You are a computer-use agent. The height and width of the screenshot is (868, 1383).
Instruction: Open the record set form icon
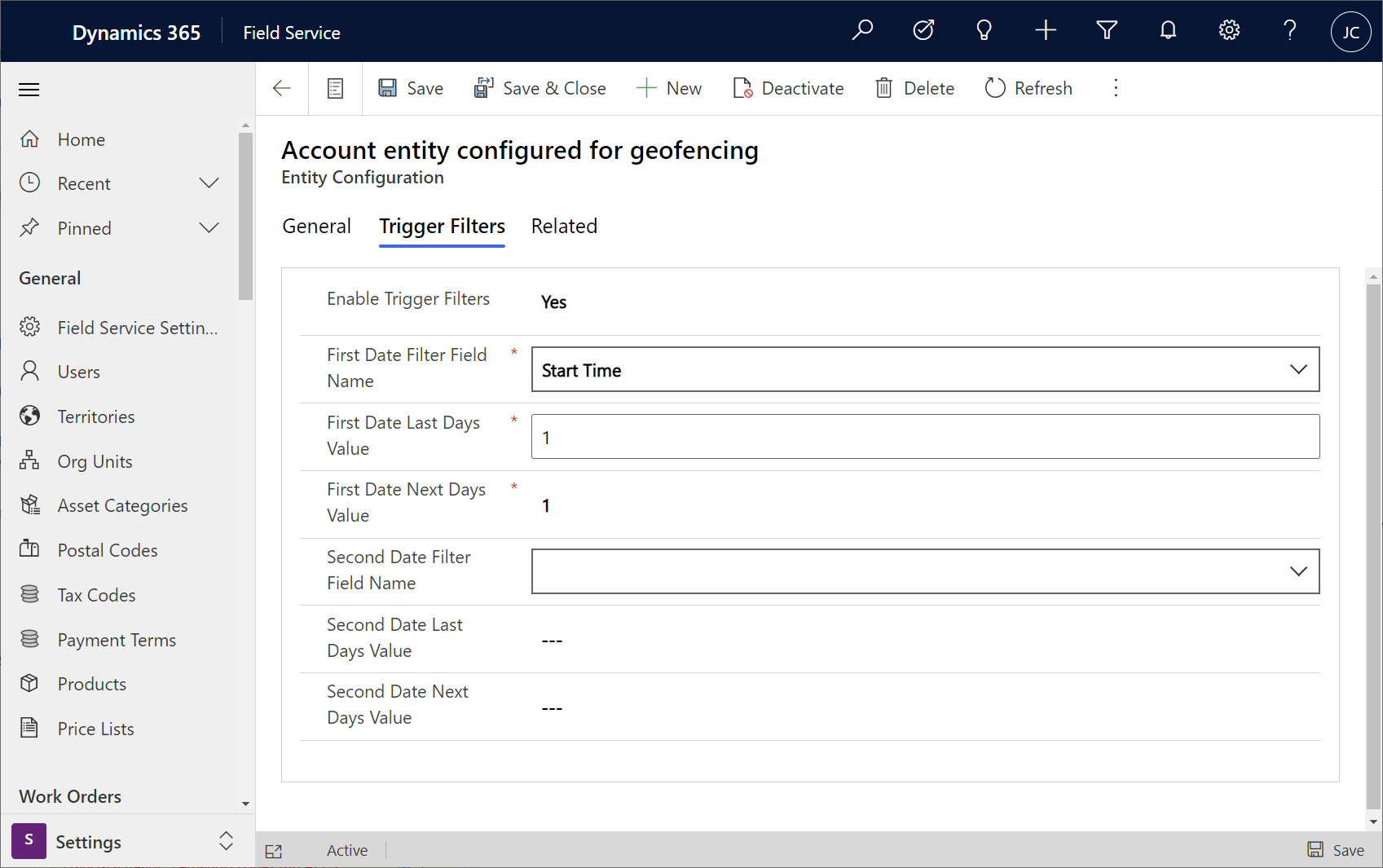335,88
